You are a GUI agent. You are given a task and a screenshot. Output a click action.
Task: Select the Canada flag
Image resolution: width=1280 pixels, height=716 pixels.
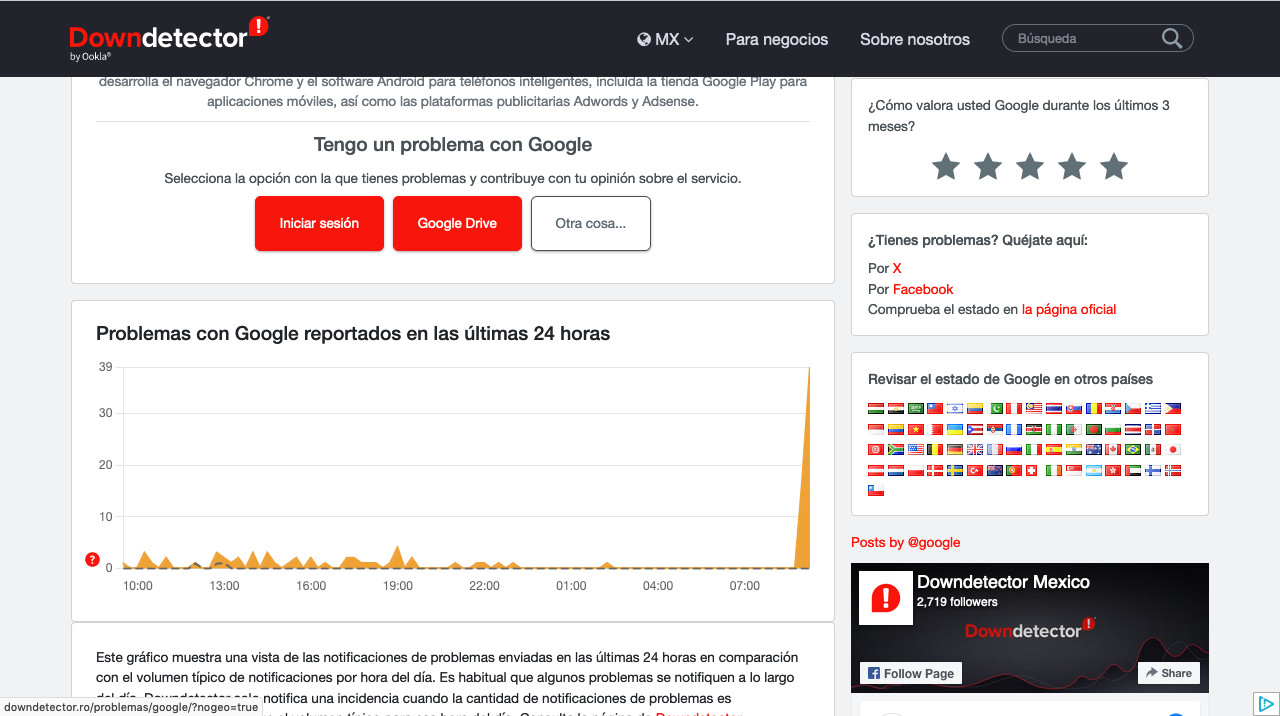tap(1113, 449)
